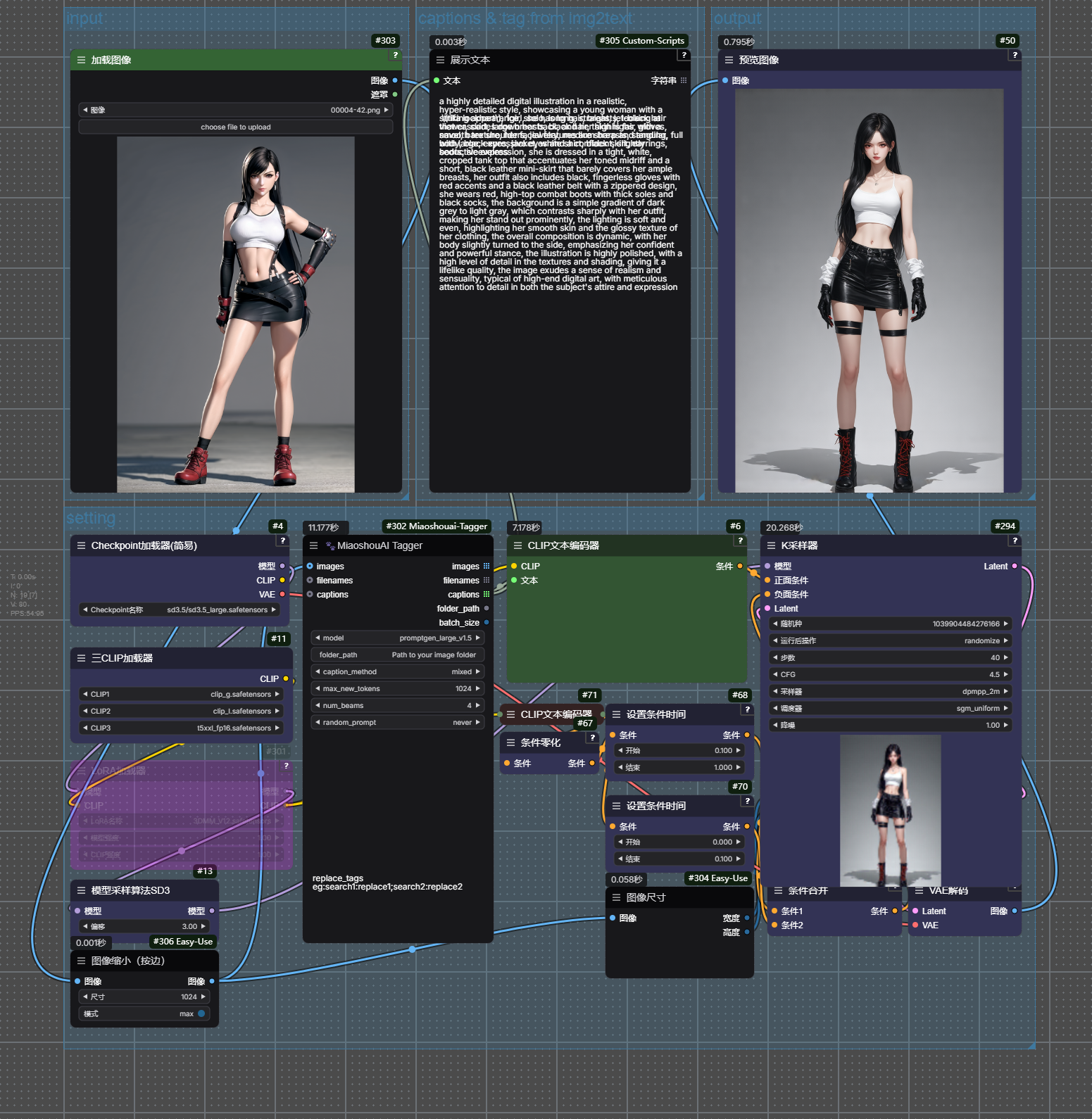Click the 遮罩 output socket on 加载图像
Image resolution: width=1092 pixels, height=1119 pixels.
pyautogui.click(x=395, y=95)
